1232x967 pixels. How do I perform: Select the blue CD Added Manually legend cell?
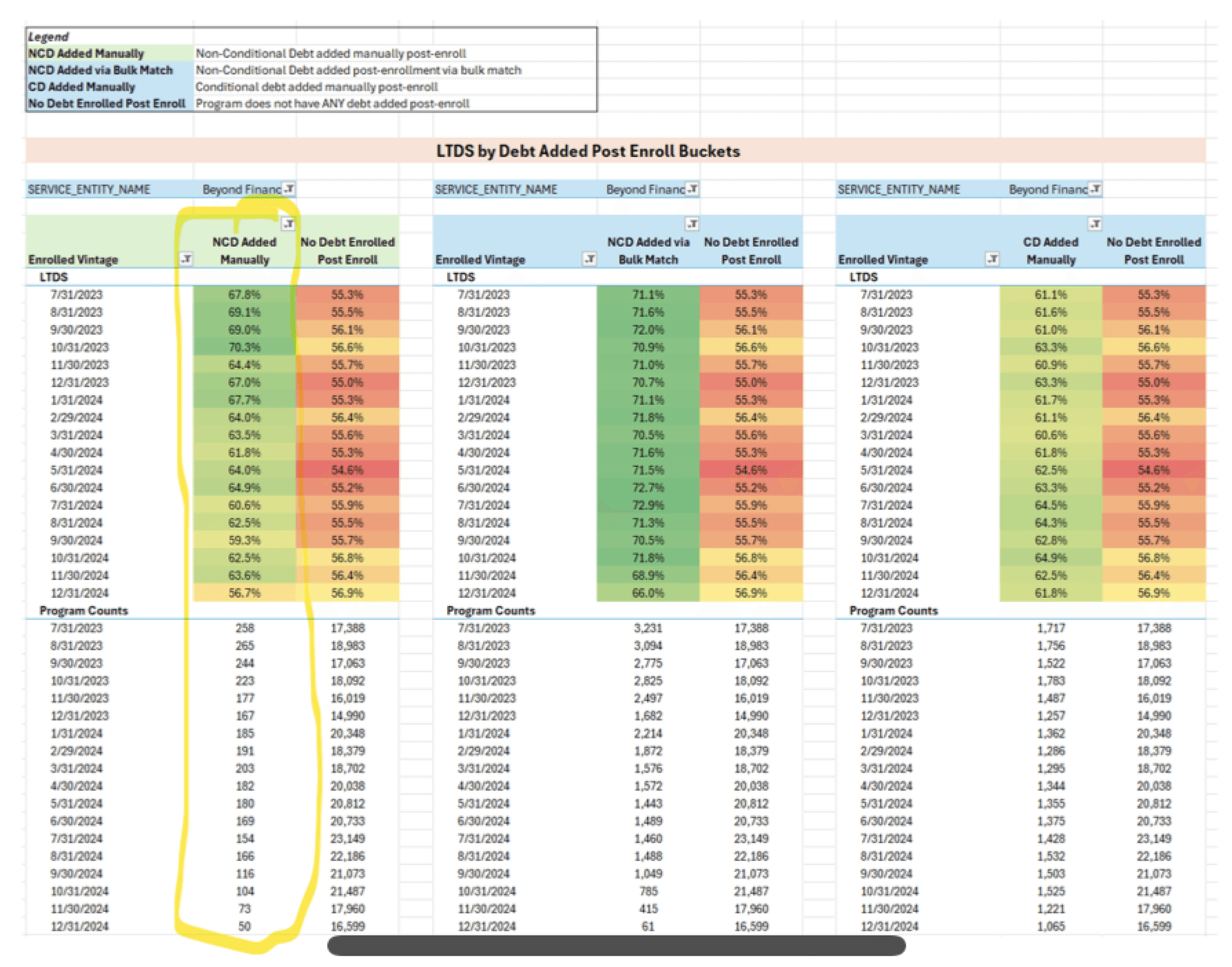(81, 86)
